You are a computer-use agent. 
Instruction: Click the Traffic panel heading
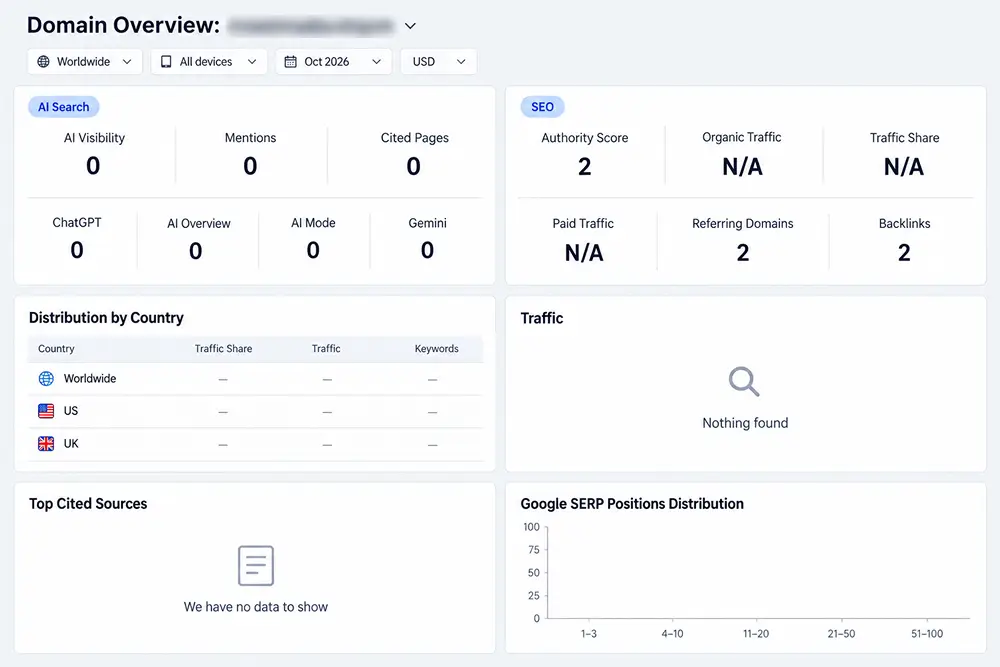point(542,318)
